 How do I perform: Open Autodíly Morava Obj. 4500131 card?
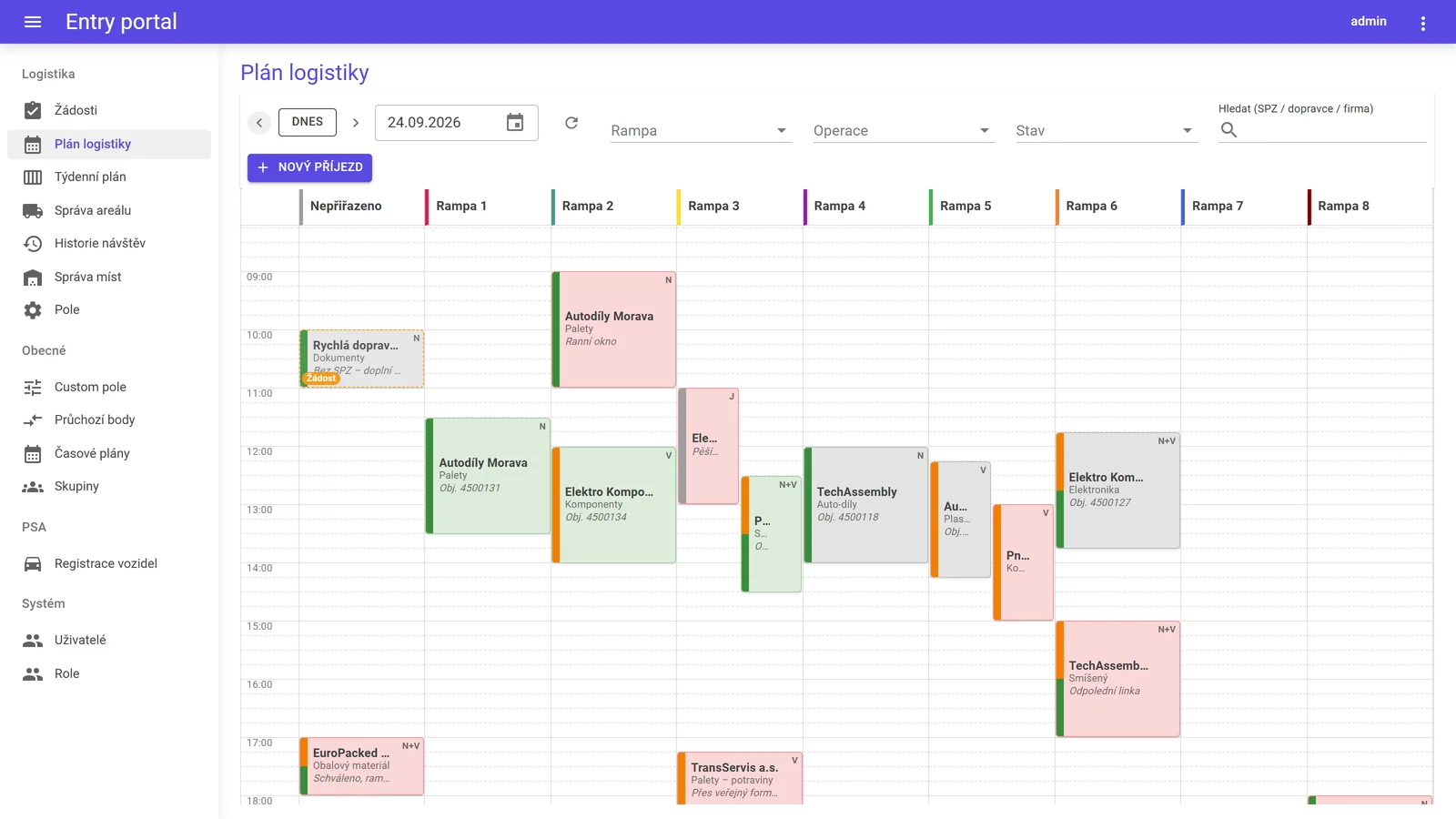pos(488,476)
